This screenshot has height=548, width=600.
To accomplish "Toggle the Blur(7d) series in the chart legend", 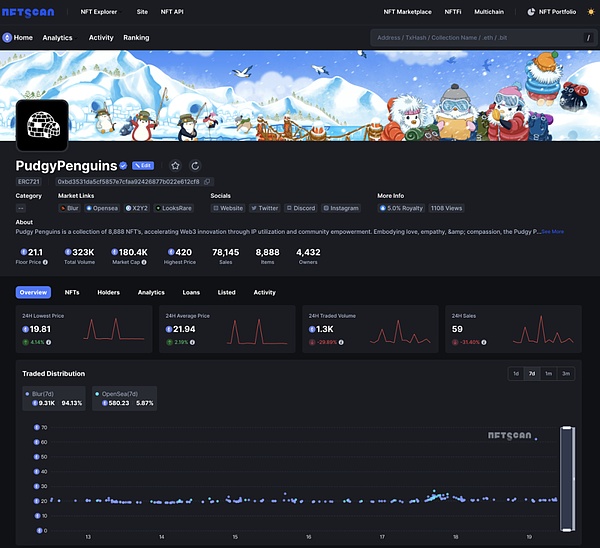I will [x=54, y=399].
